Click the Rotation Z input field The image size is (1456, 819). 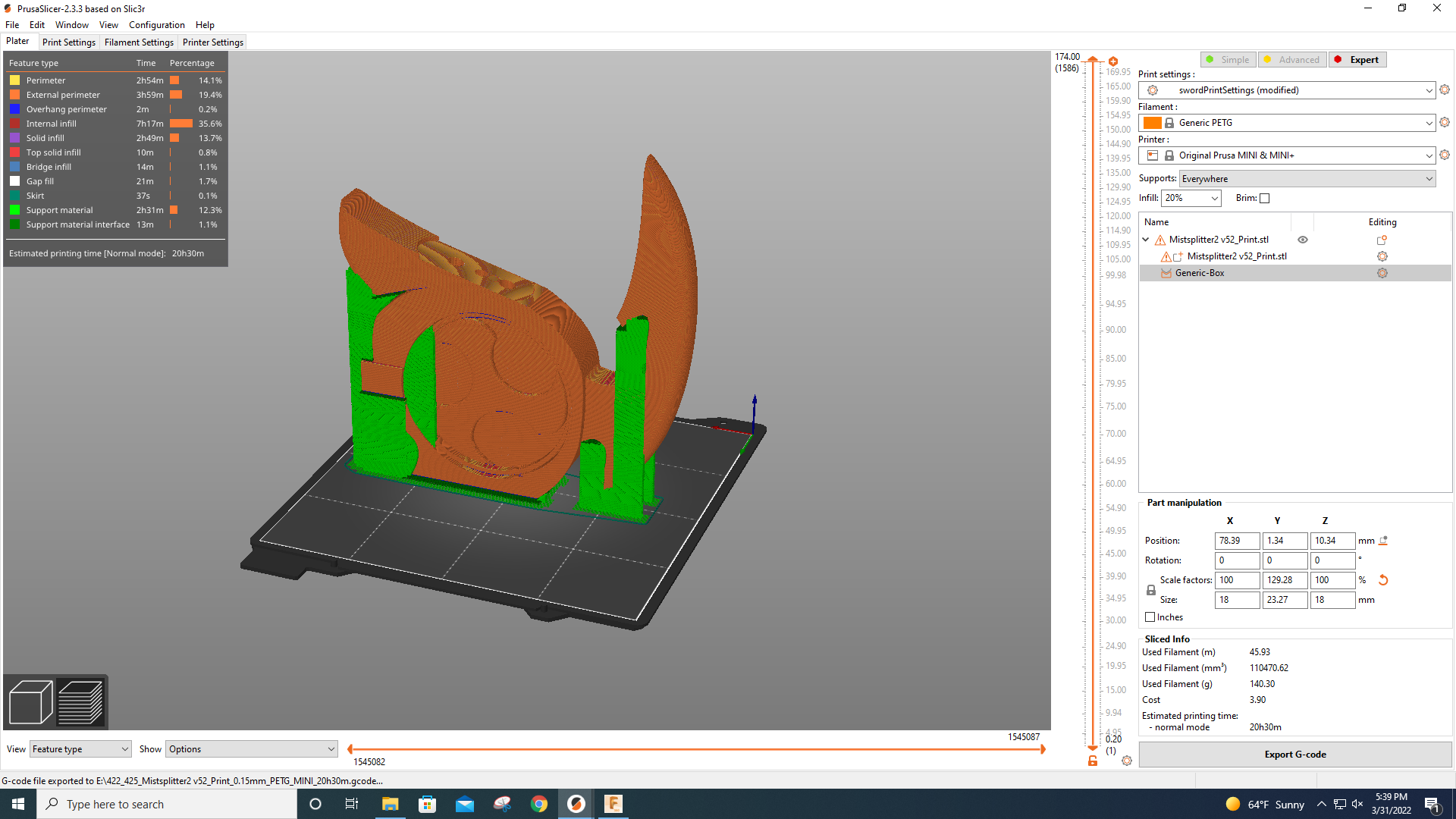click(x=1332, y=560)
